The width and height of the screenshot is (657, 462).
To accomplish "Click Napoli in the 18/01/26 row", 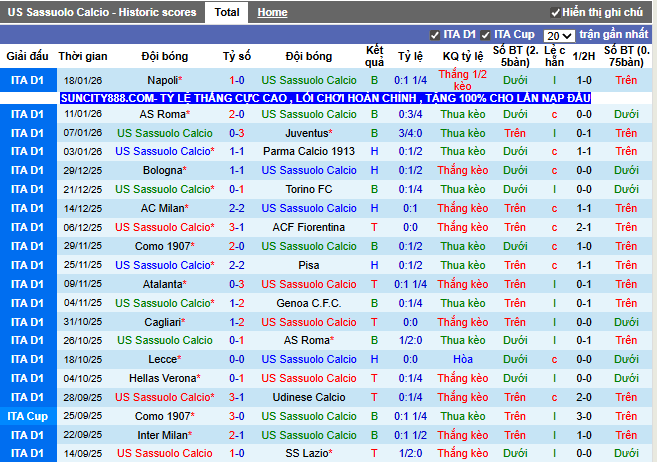I will click(163, 80).
